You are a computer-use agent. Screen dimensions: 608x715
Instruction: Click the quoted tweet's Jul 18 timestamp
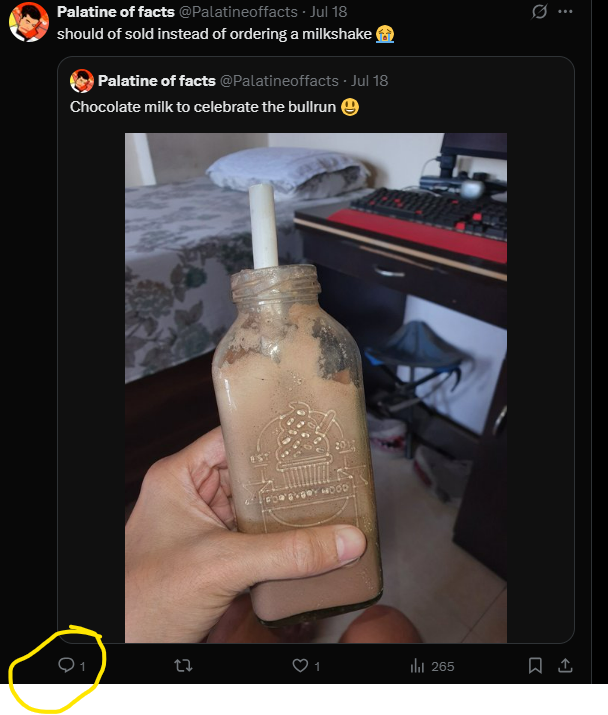click(369, 81)
